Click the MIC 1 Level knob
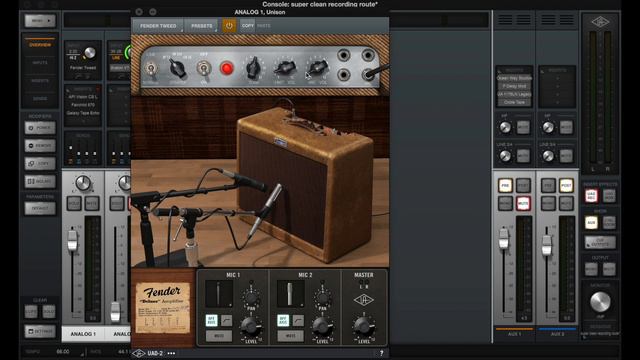The image size is (640, 360). 250,326
